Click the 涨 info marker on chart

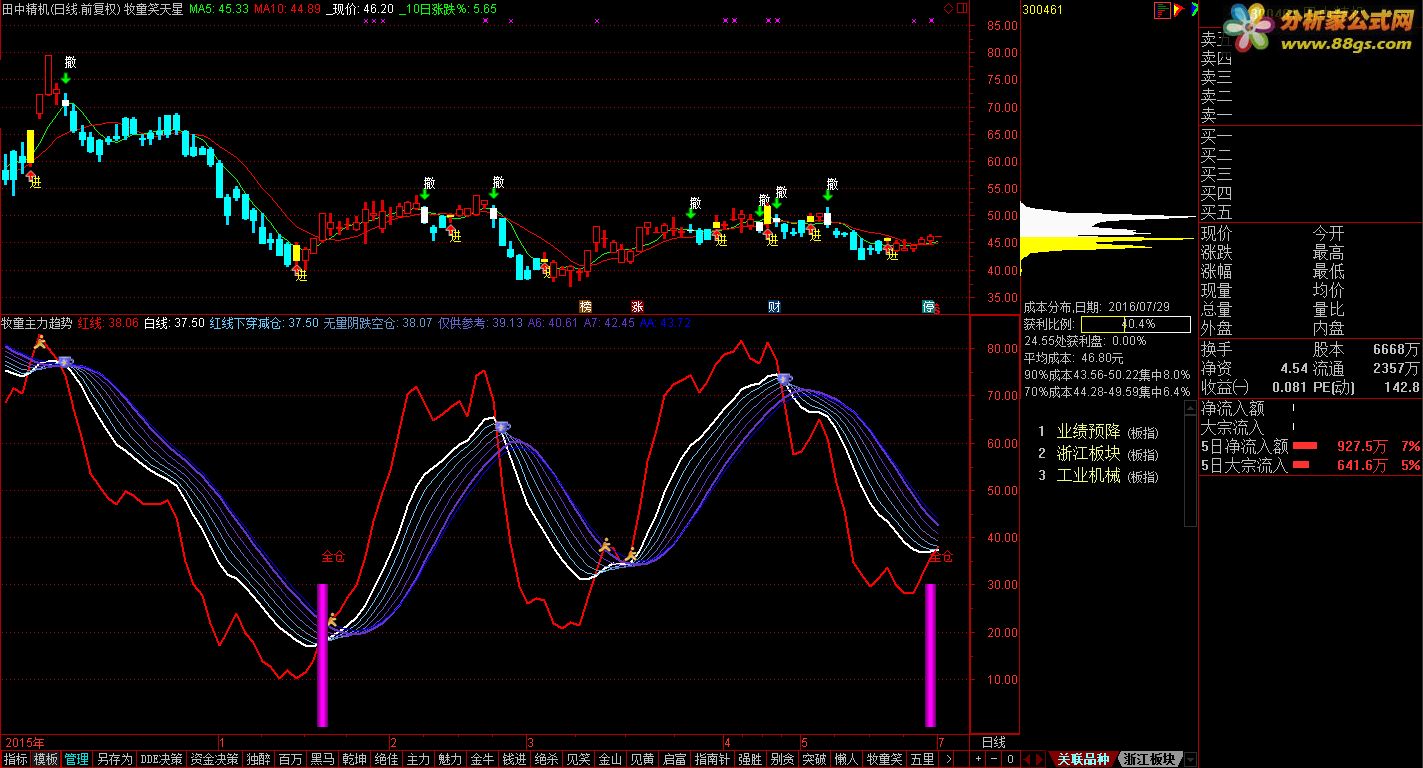[637, 306]
